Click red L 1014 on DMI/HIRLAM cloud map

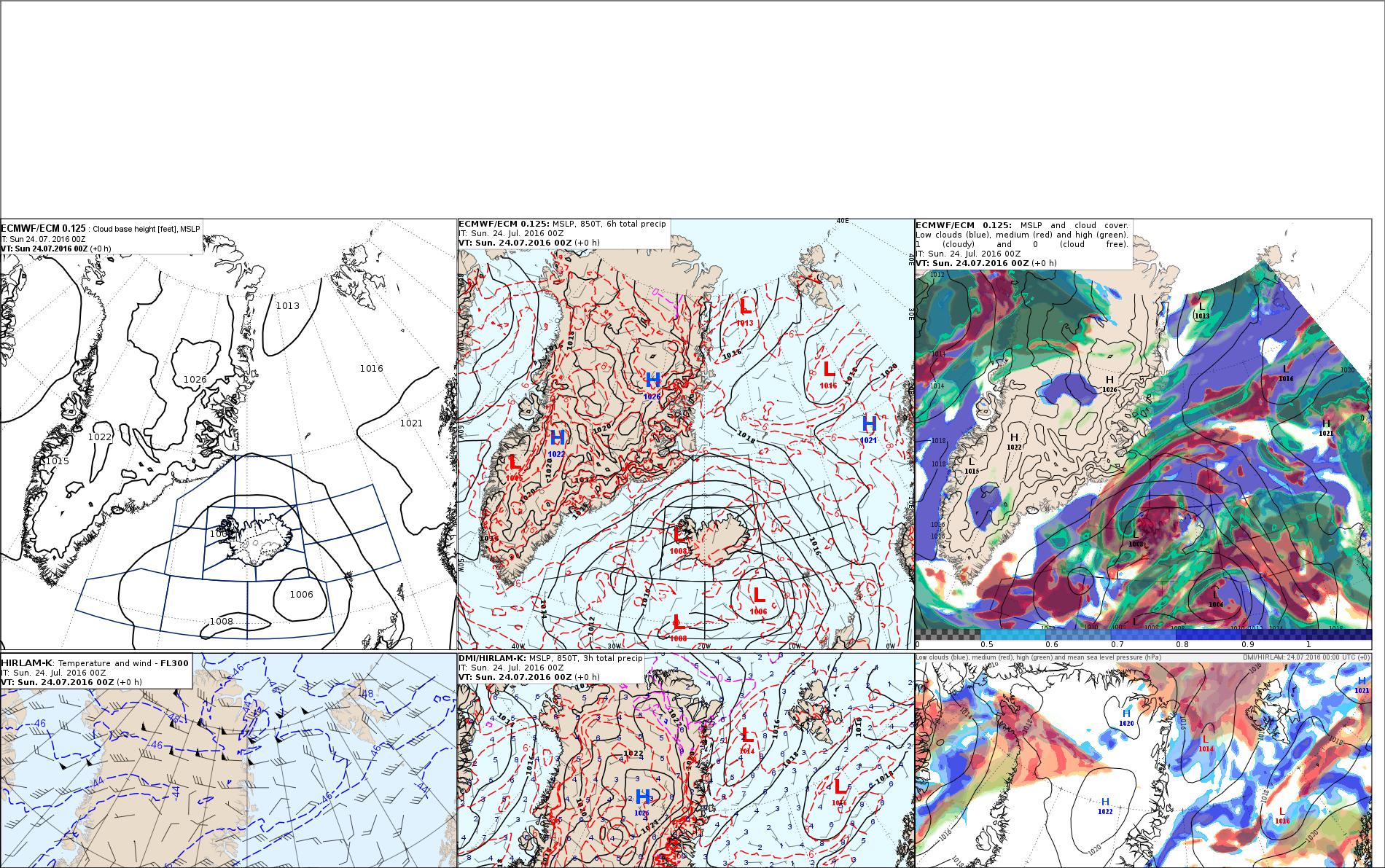click(x=1206, y=743)
